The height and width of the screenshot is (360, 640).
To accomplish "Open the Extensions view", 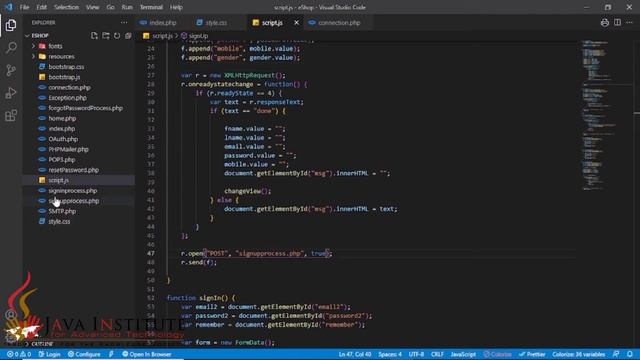I will (x=11, y=116).
